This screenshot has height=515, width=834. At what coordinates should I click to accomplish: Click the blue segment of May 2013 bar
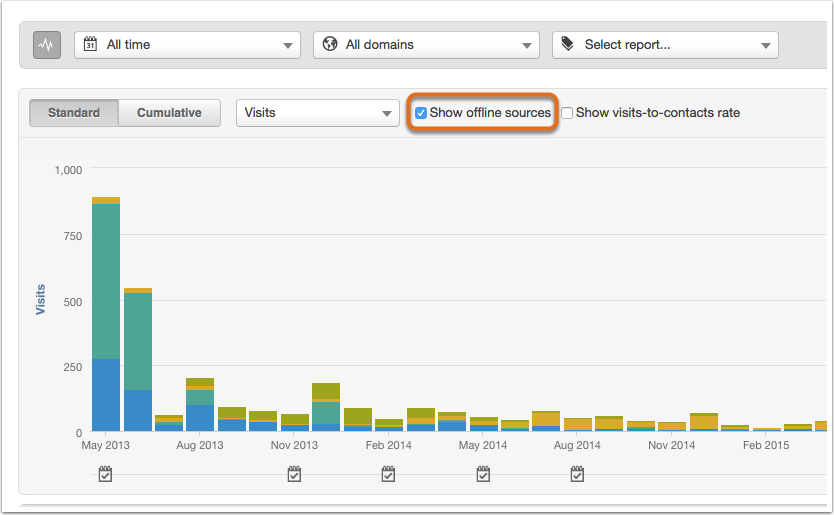106,395
